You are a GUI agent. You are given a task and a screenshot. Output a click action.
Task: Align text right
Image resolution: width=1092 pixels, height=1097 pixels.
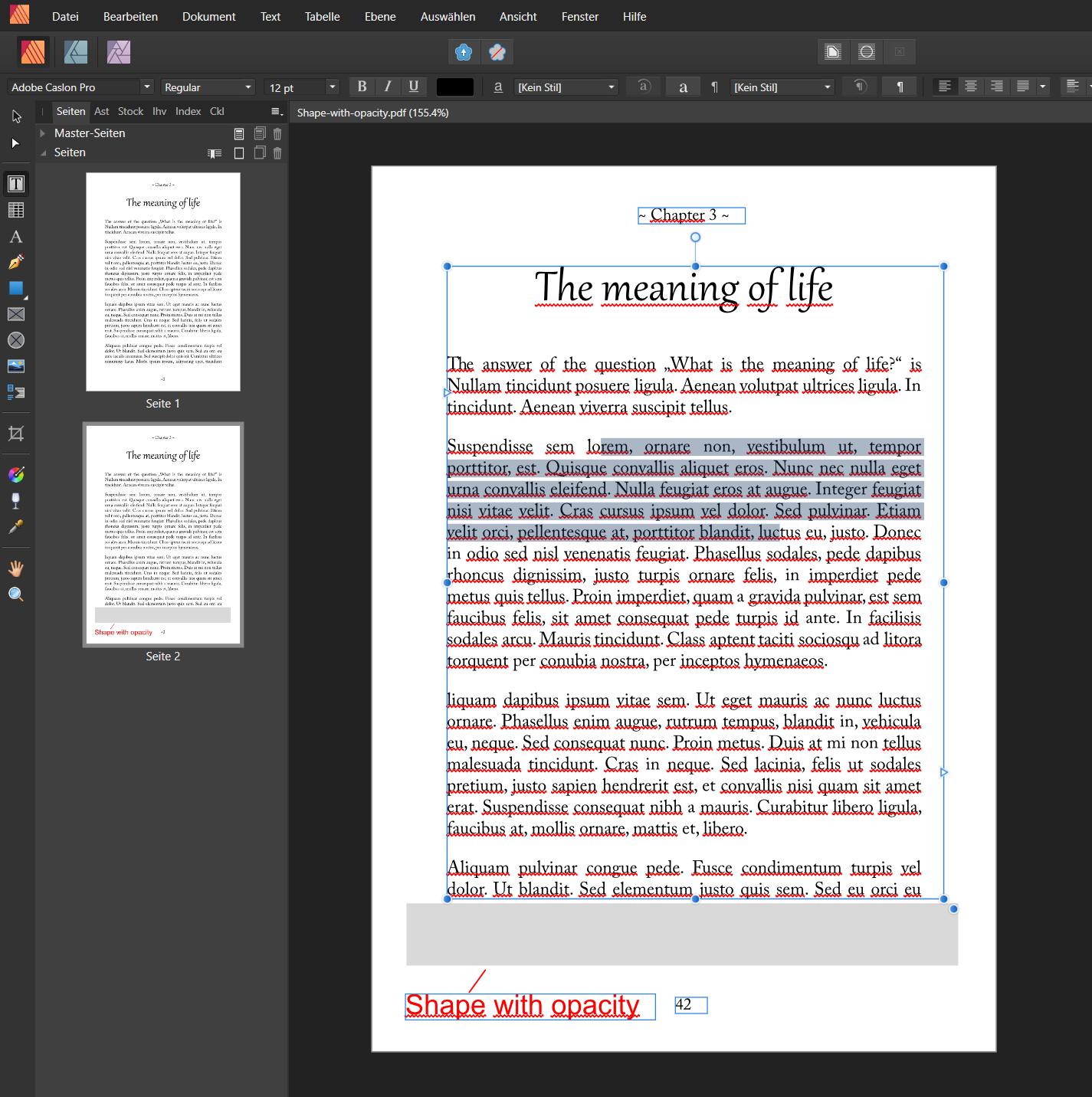pyautogui.click(x=997, y=87)
